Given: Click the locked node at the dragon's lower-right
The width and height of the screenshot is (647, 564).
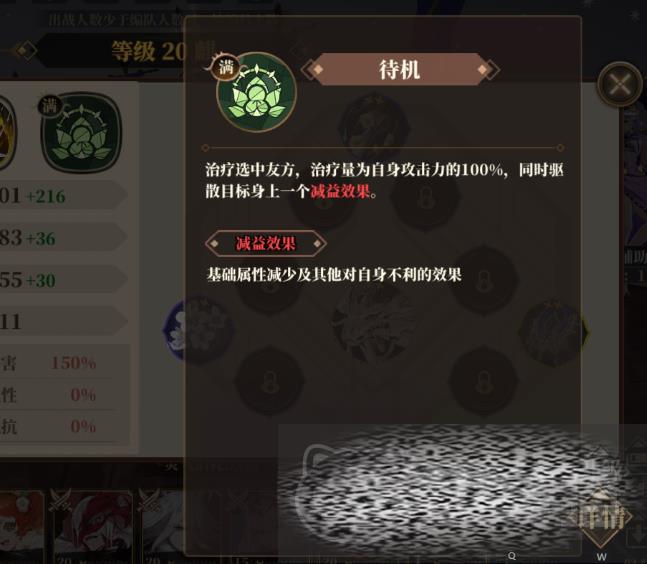Looking at the screenshot, I should pos(483,380).
